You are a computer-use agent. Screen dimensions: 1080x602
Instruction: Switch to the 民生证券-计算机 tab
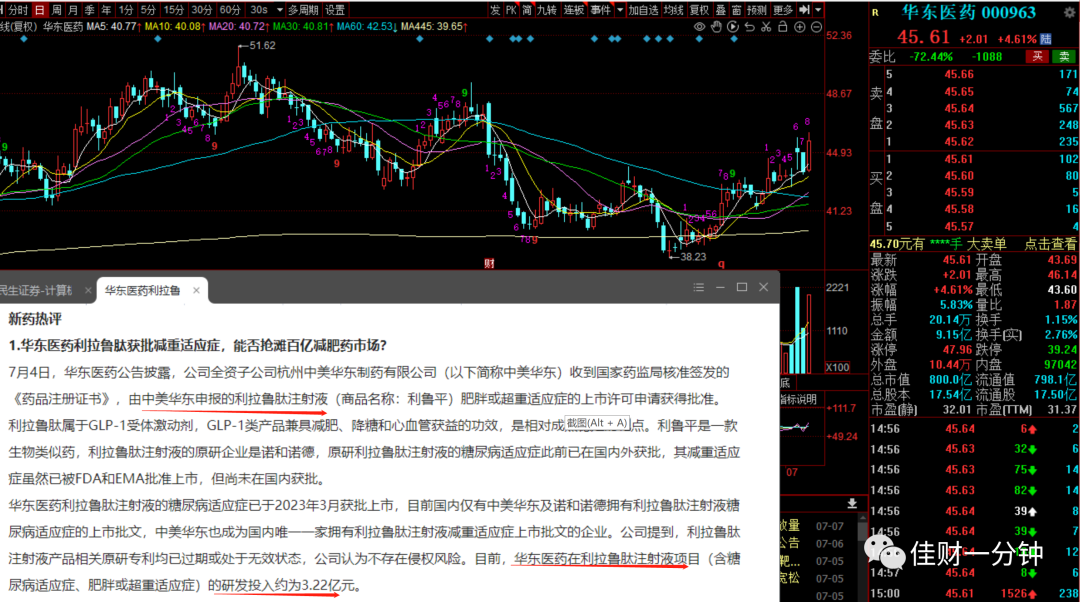(37, 291)
